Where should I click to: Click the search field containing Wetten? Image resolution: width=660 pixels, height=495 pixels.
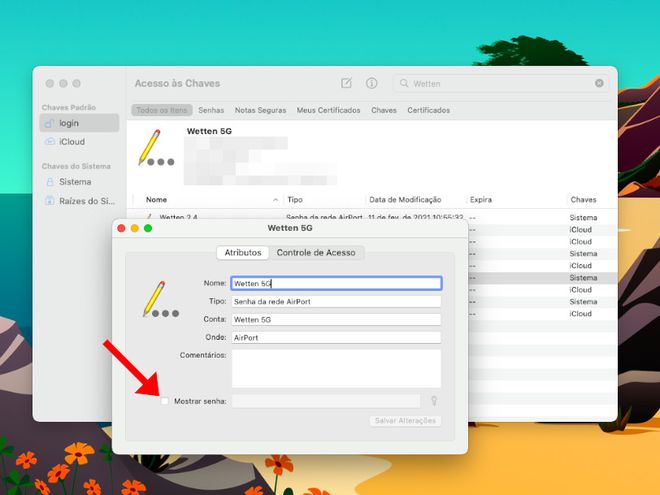(x=501, y=83)
